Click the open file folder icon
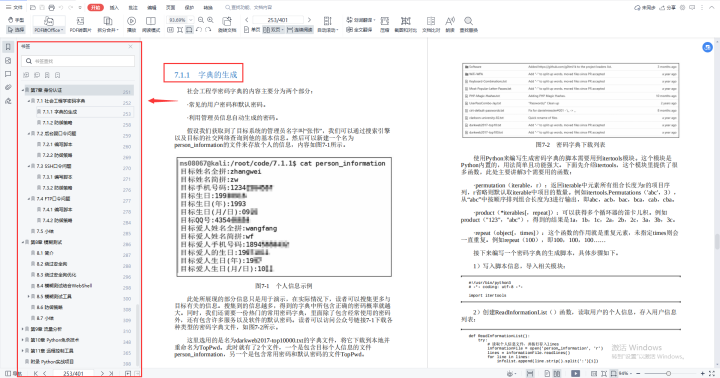Image resolution: width=720 pixels, height=378 pixels. point(33,7)
